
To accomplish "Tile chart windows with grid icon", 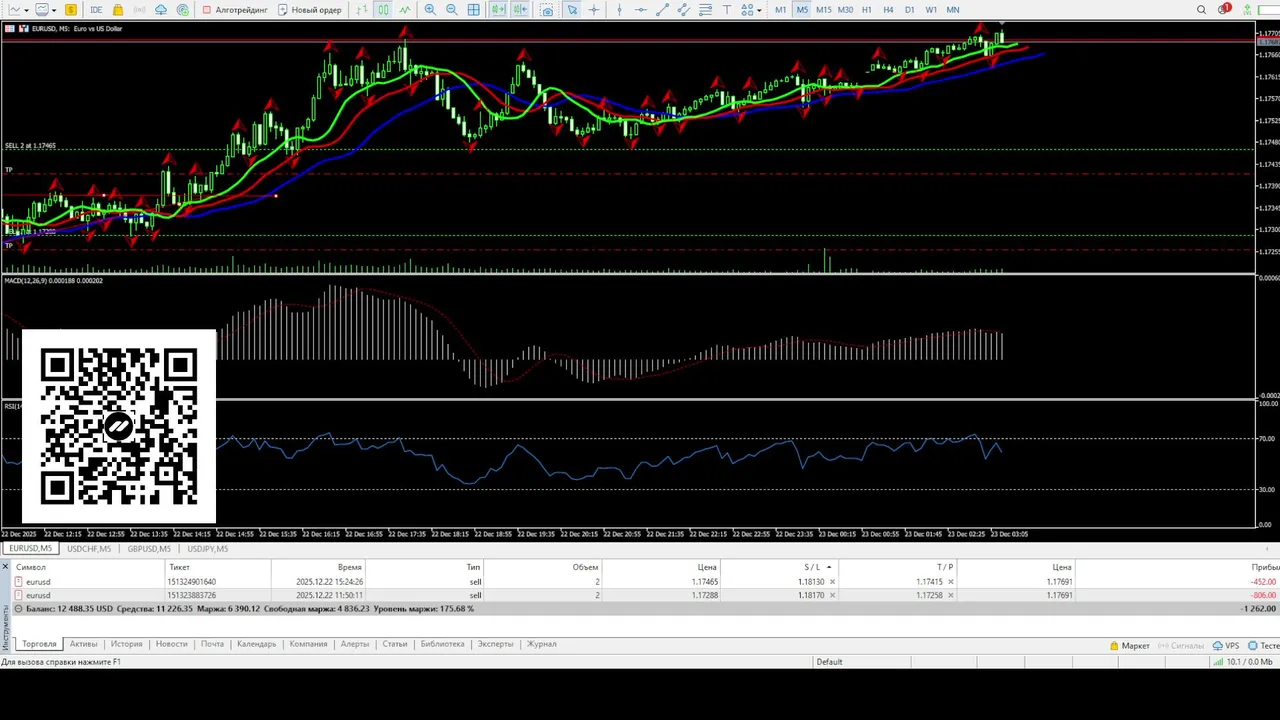I will (473, 10).
